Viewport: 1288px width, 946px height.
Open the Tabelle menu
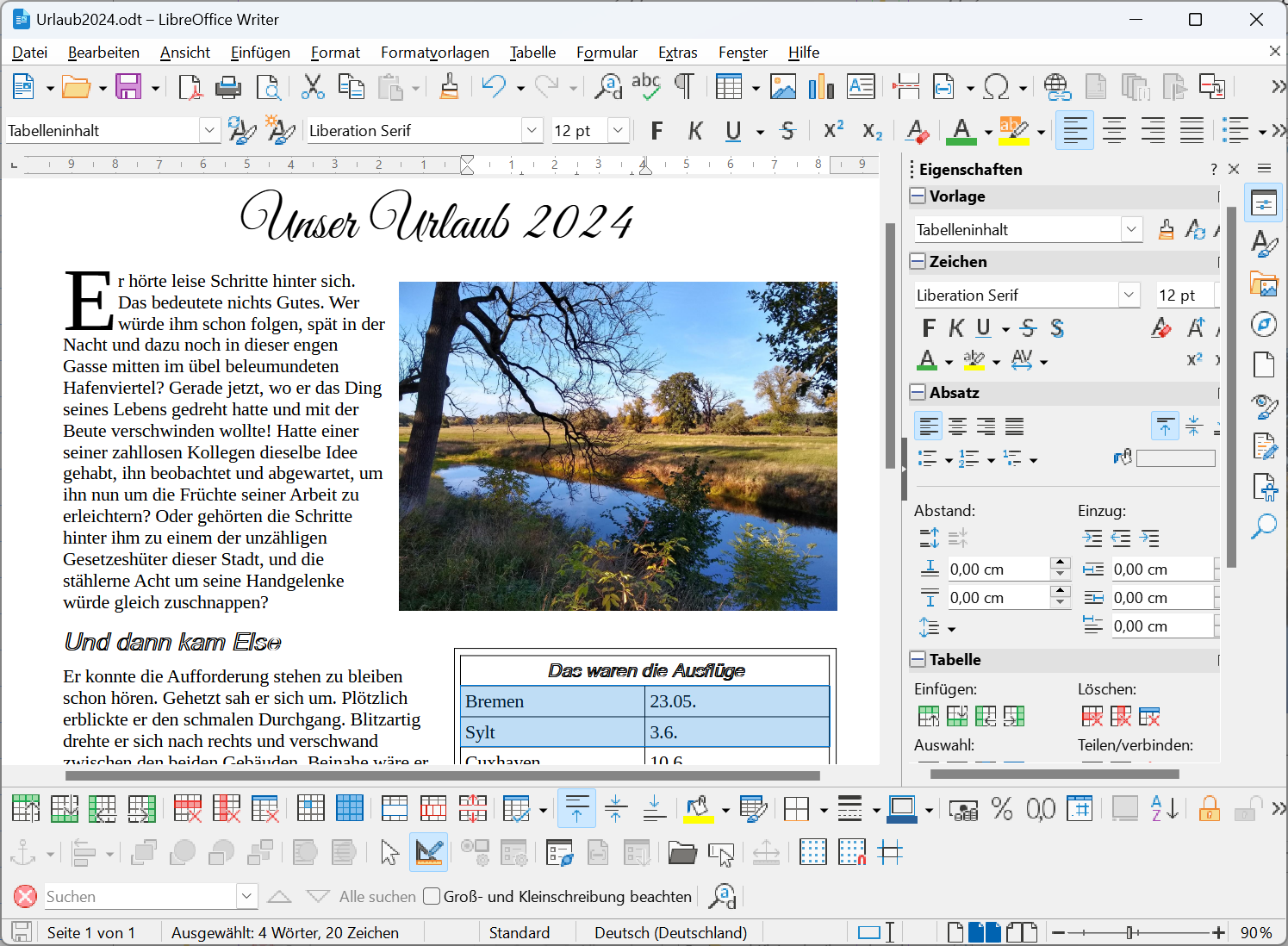532,53
